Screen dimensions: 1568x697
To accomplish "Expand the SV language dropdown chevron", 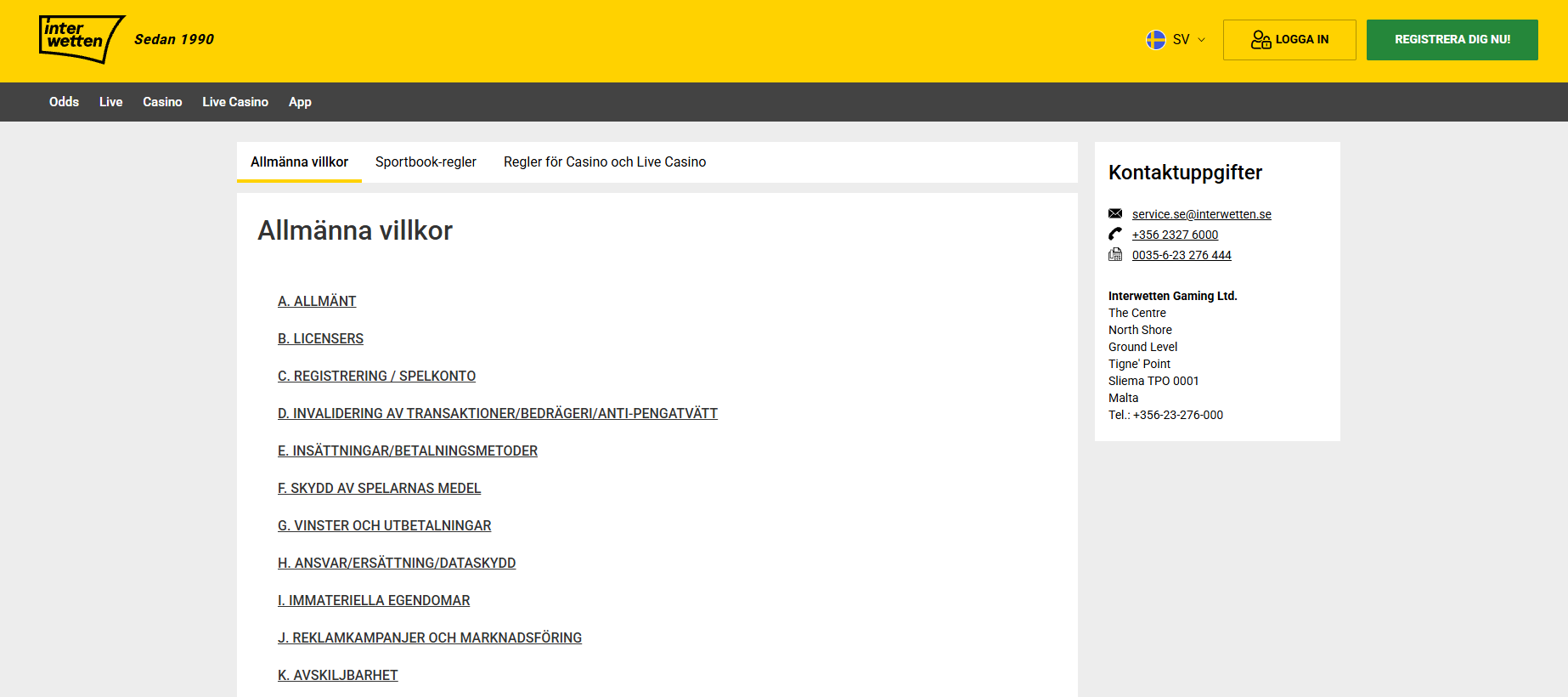I will 1201,40.
